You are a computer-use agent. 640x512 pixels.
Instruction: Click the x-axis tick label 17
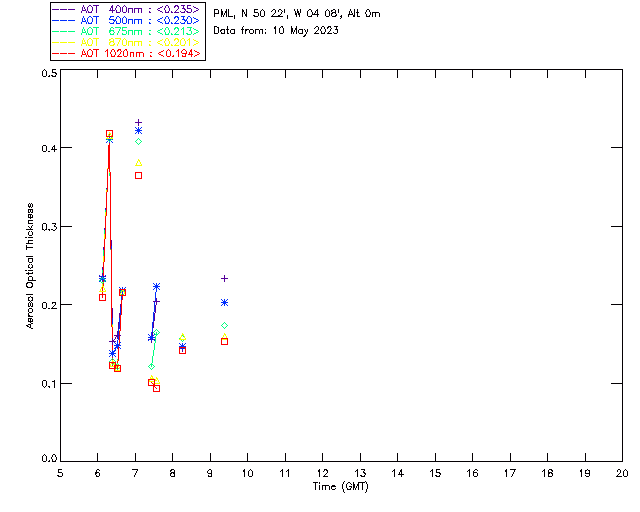pos(510,473)
